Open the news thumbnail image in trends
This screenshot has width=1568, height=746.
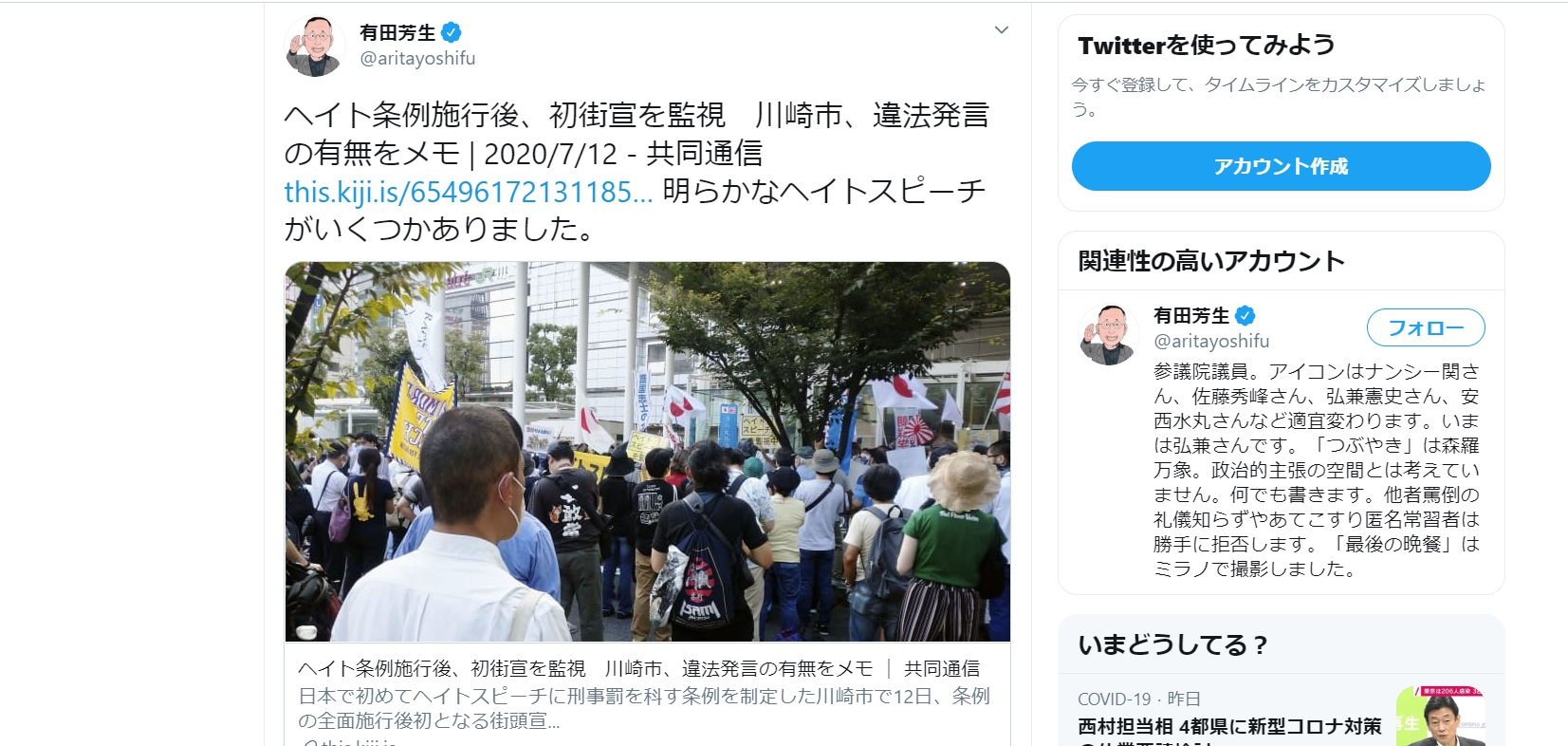pyautogui.click(x=1440, y=716)
